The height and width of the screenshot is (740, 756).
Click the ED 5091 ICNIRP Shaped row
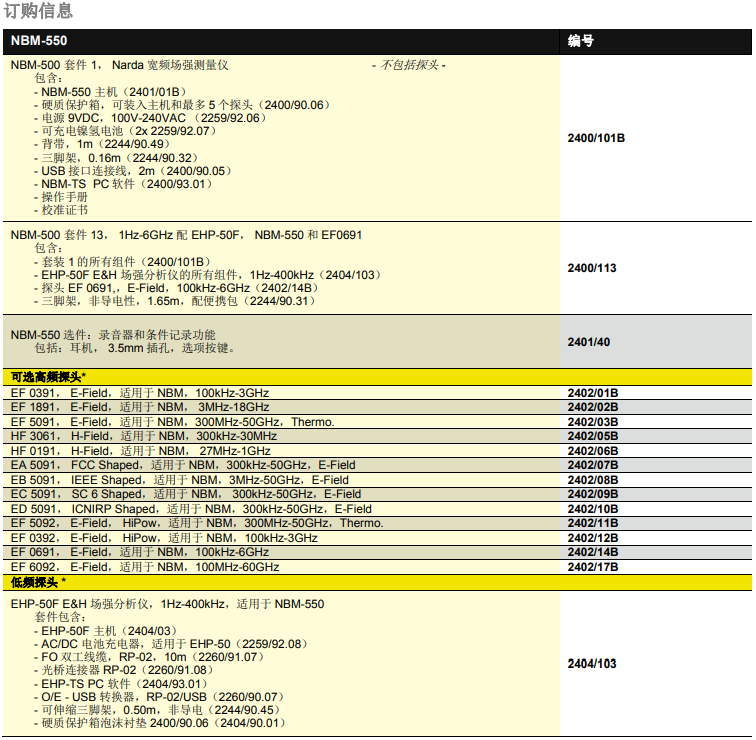[x=191, y=509]
